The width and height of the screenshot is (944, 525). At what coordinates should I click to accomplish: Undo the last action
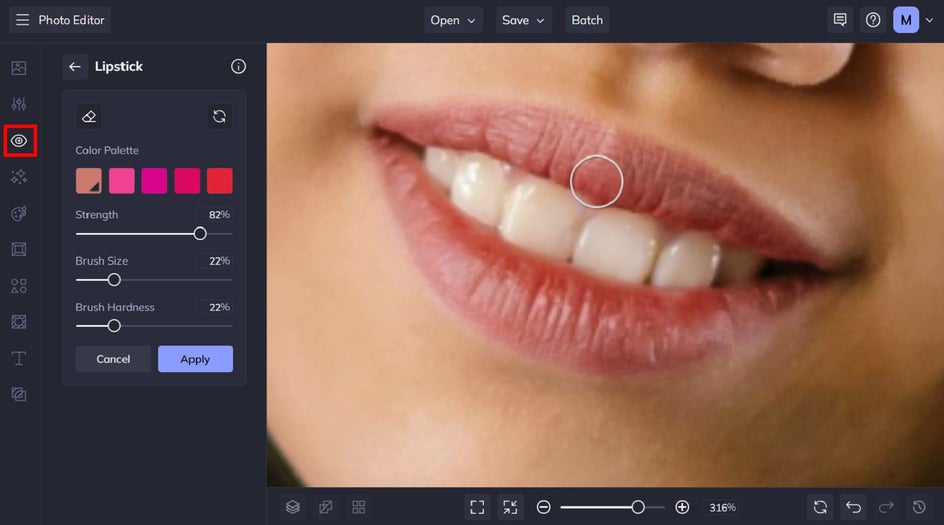pyautogui.click(x=853, y=508)
